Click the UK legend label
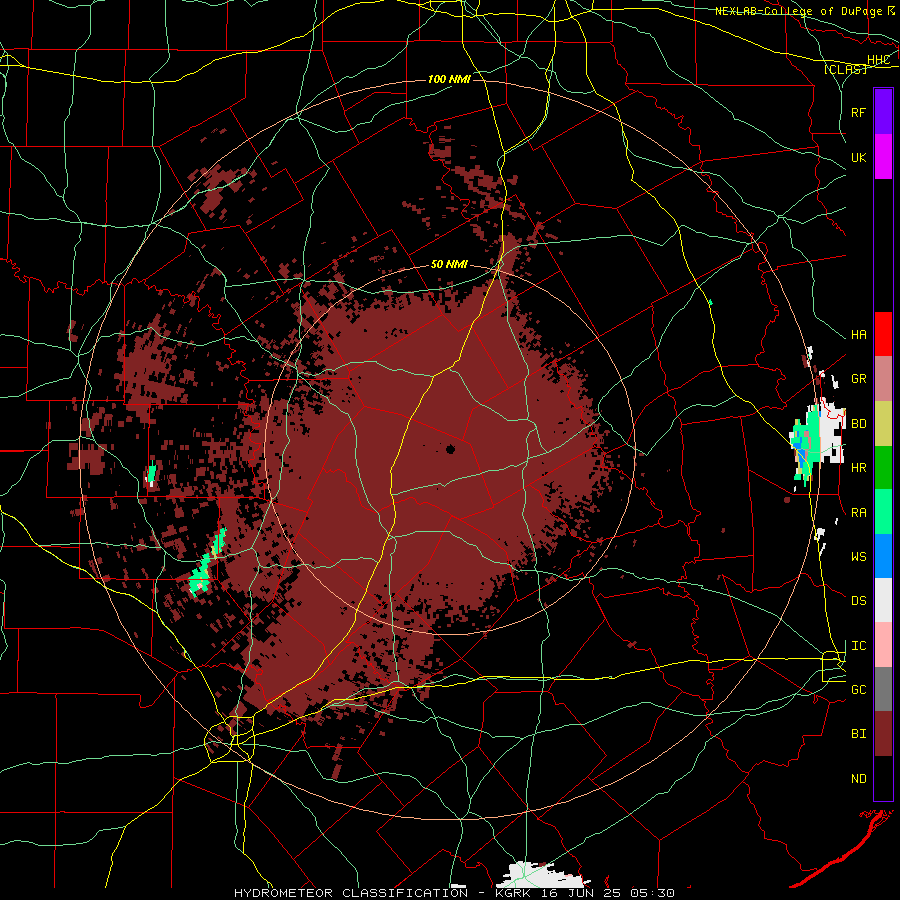The width and height of the screenshot is (900, 900). click(x=858, y=157)
